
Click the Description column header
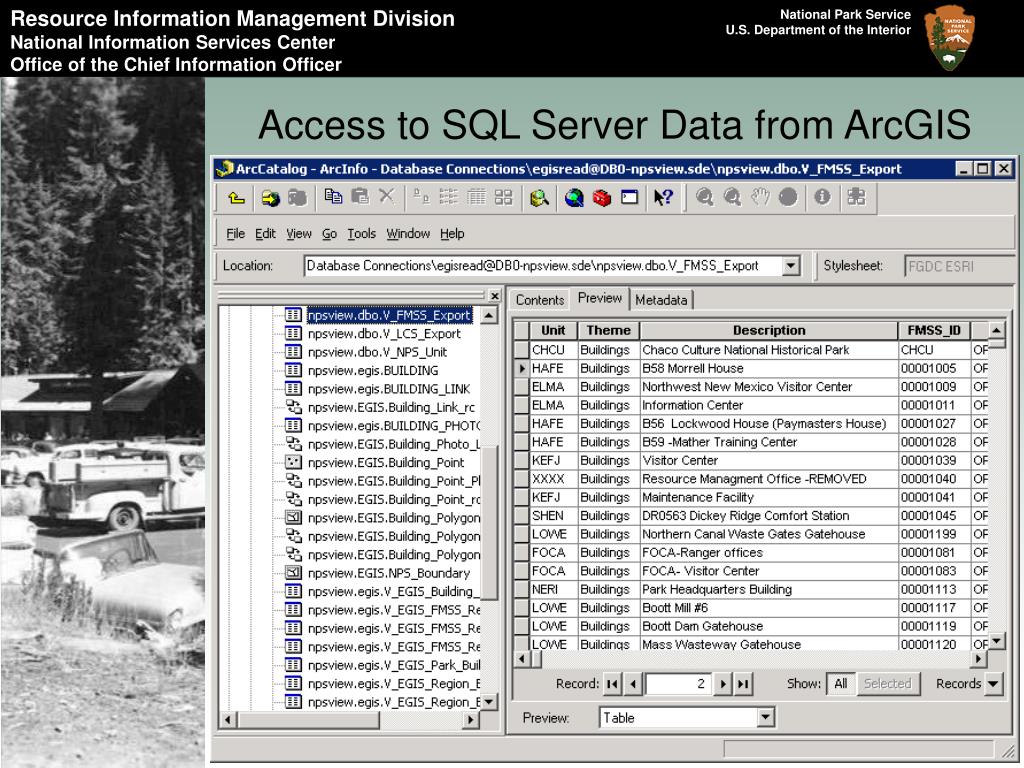point(768,331)
